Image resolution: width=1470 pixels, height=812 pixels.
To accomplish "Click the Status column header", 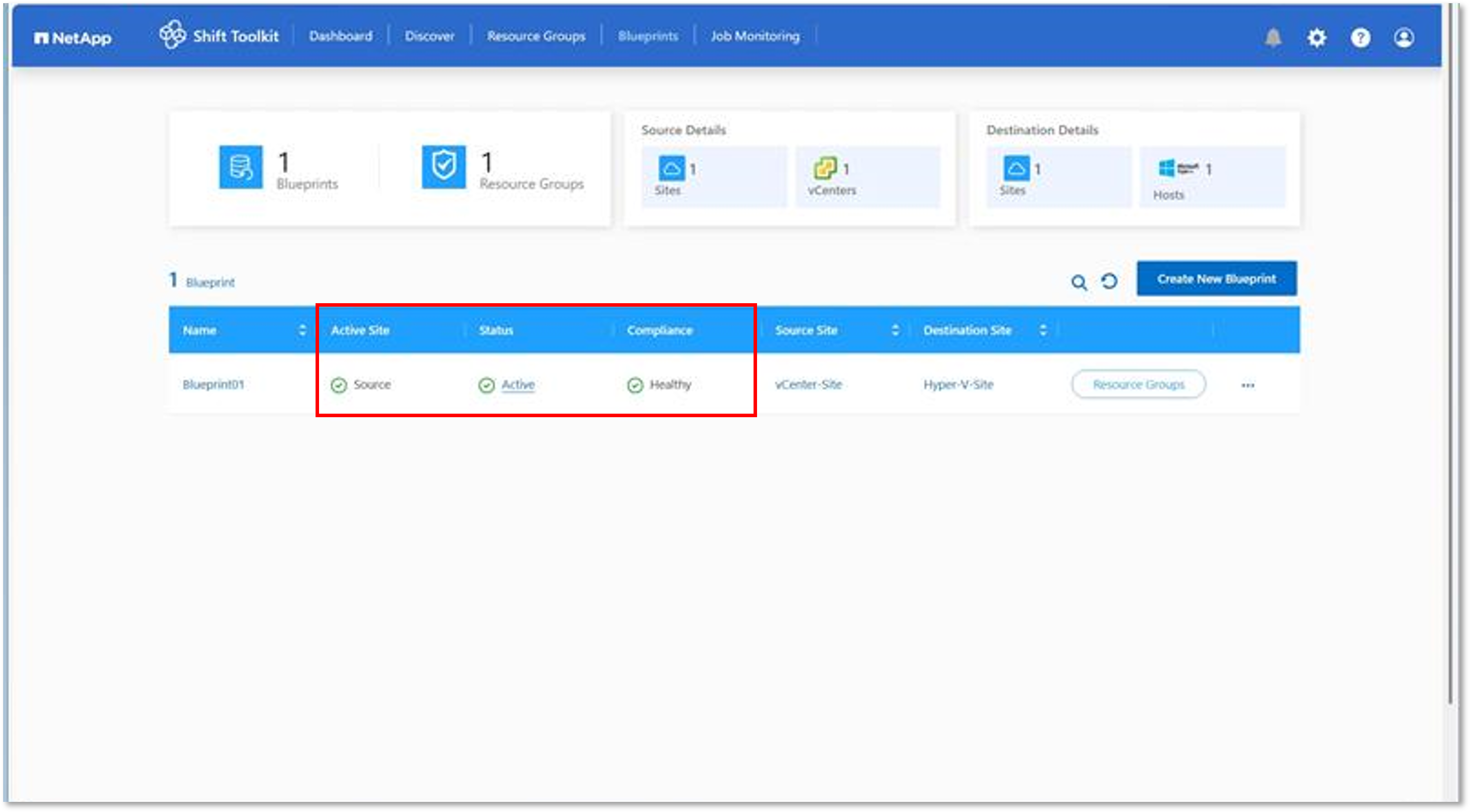I will [x=496, y=330].
